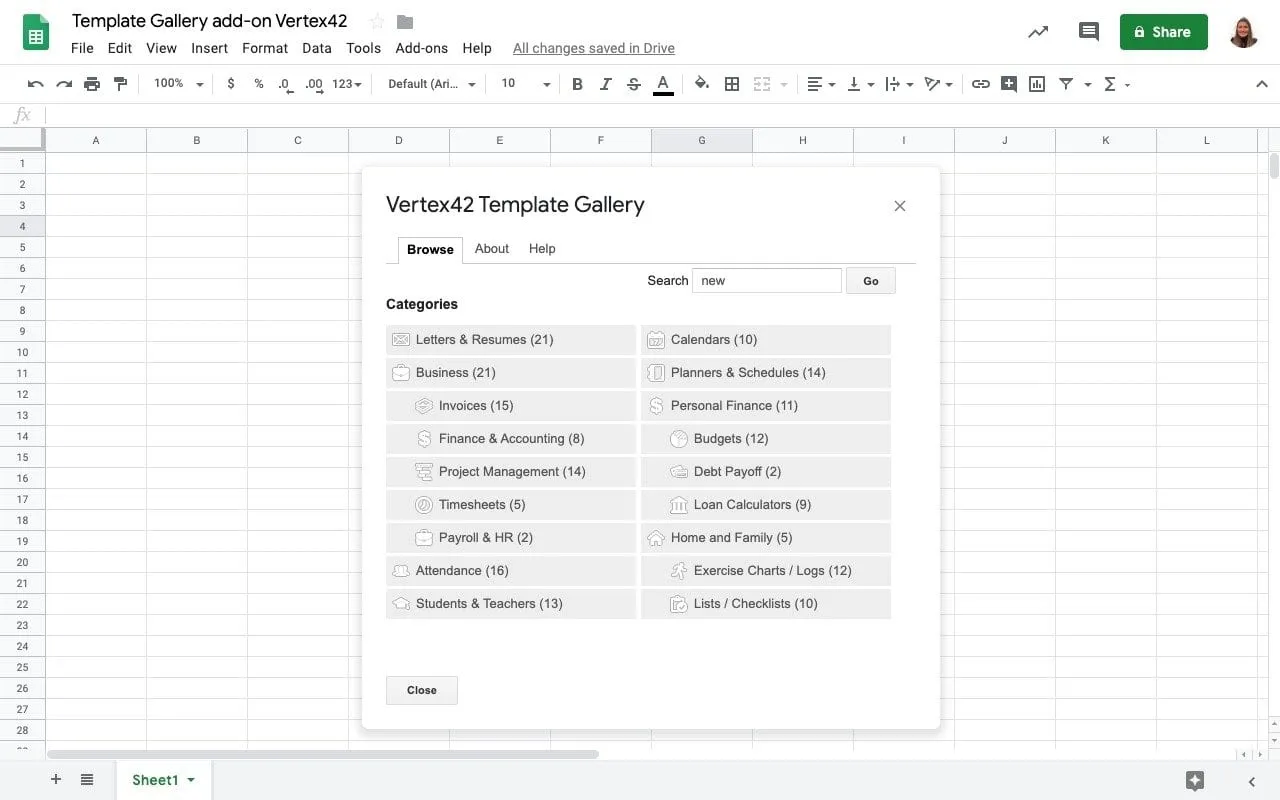Show the All Sheets list icon
Screen dimensions: 1280x800
[x=87, y=780]
